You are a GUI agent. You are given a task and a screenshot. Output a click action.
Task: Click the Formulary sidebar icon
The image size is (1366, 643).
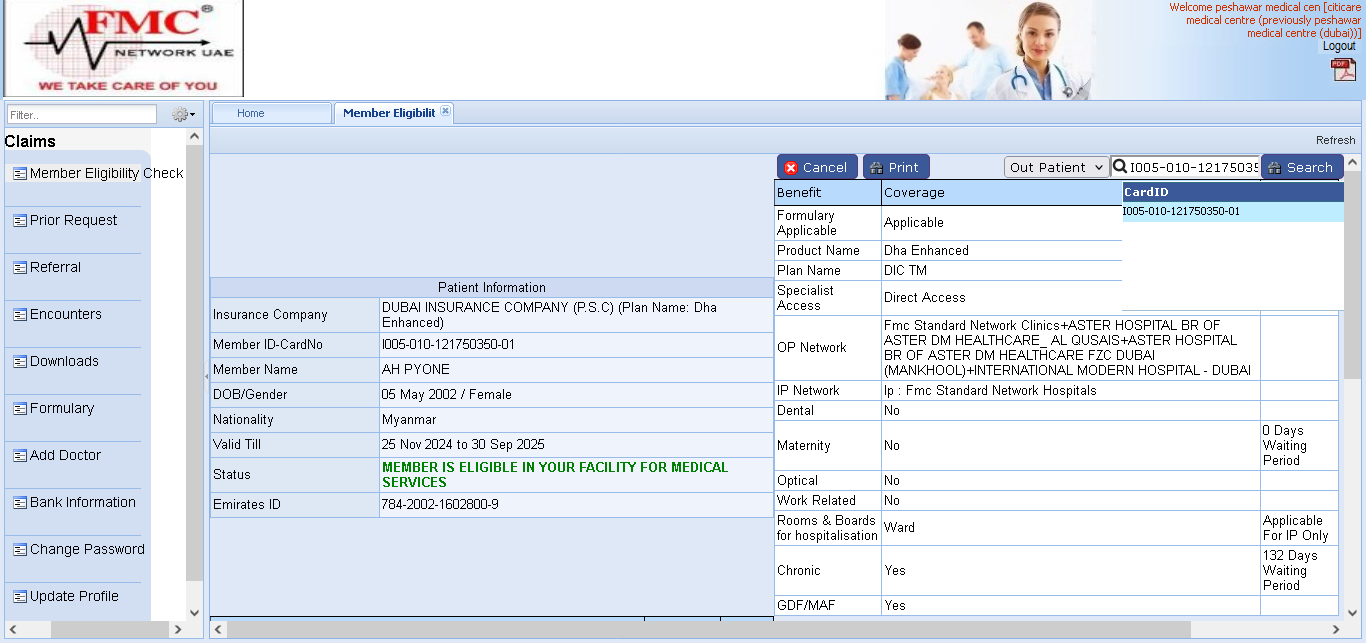tap(20, 409)
